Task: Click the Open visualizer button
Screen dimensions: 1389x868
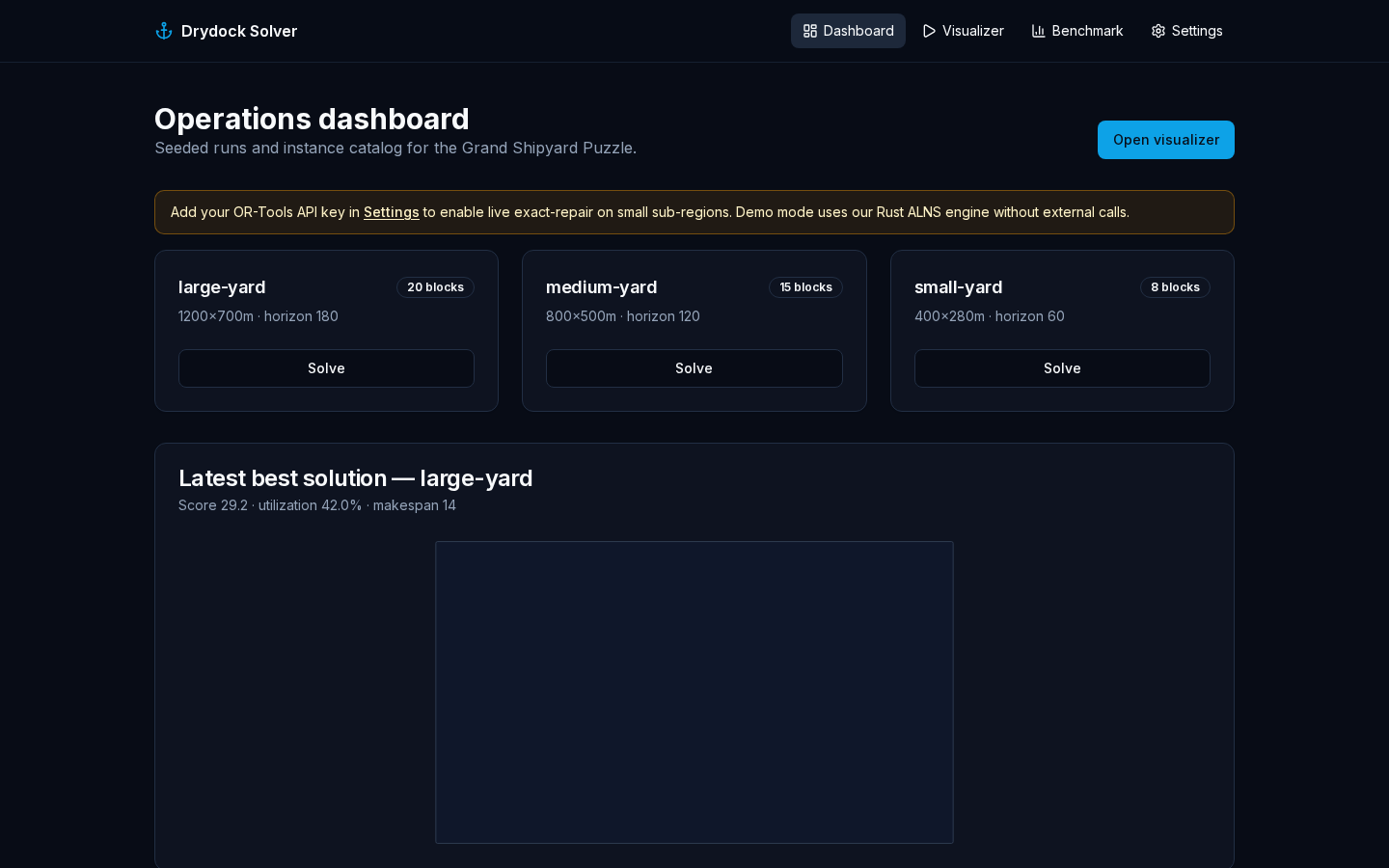Action: pyautogui.click(x=1165, y=140)
